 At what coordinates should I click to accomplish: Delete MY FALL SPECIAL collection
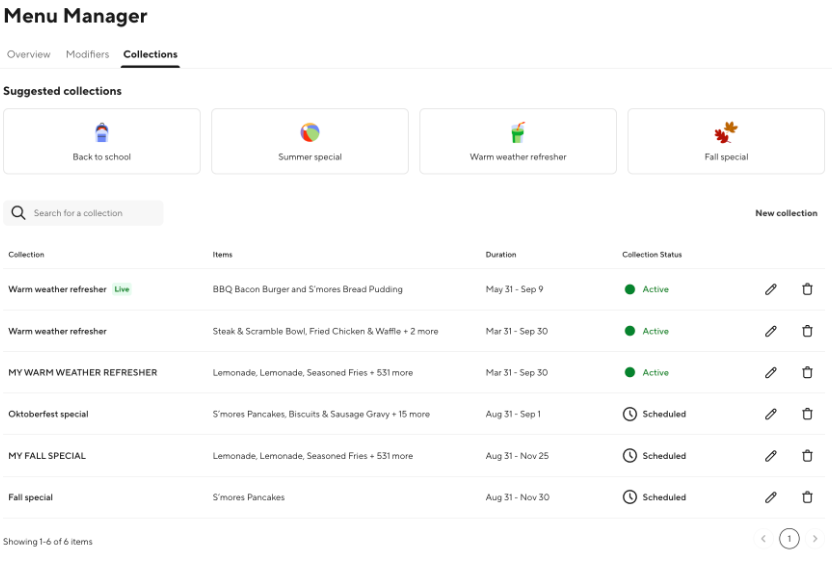[807, 456]
